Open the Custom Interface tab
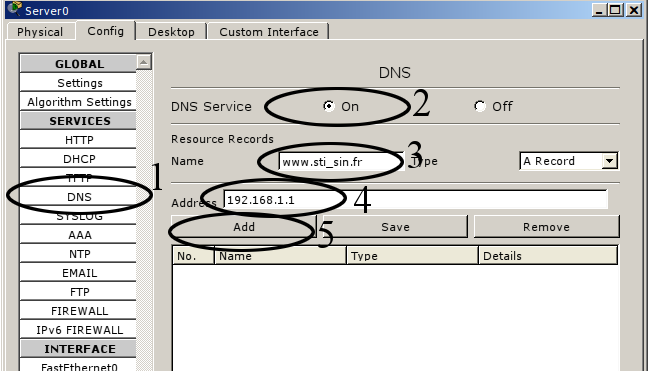Screen dimensions: 650x371 [269, 32]
